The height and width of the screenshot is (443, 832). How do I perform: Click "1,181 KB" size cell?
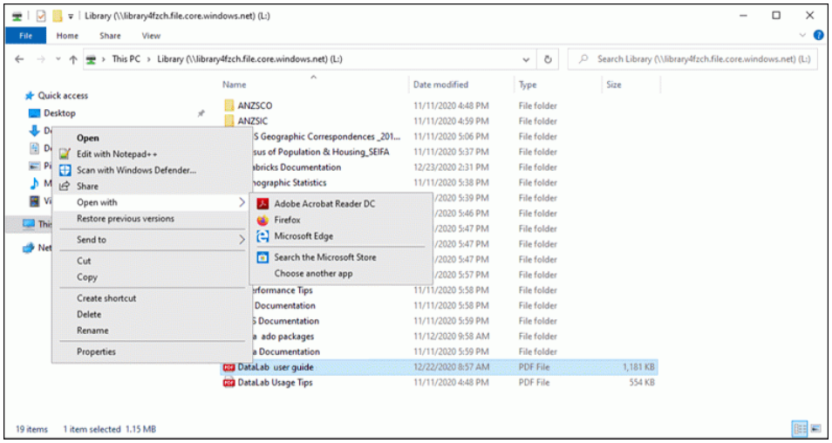click(x=636, y=367)
